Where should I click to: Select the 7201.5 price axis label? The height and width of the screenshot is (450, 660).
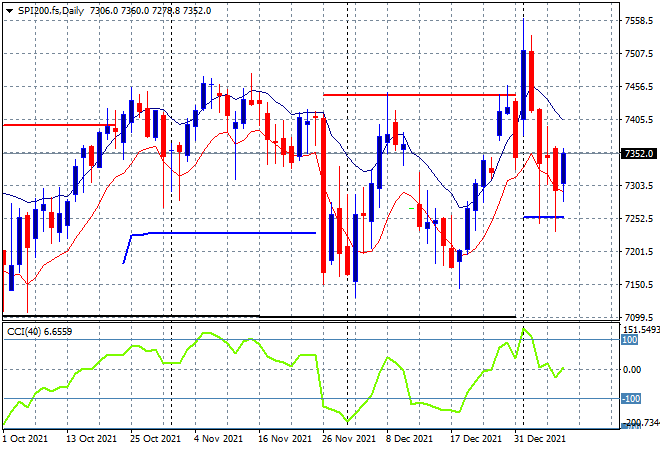click(639, 251)
